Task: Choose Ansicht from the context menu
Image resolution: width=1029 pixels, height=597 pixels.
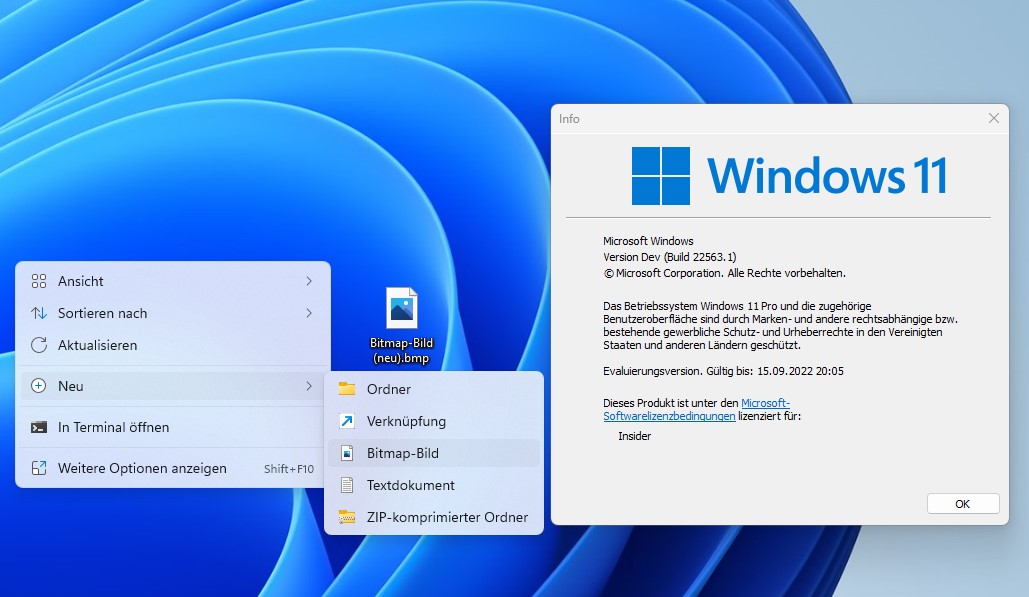Action: click(x=173, y=281)
